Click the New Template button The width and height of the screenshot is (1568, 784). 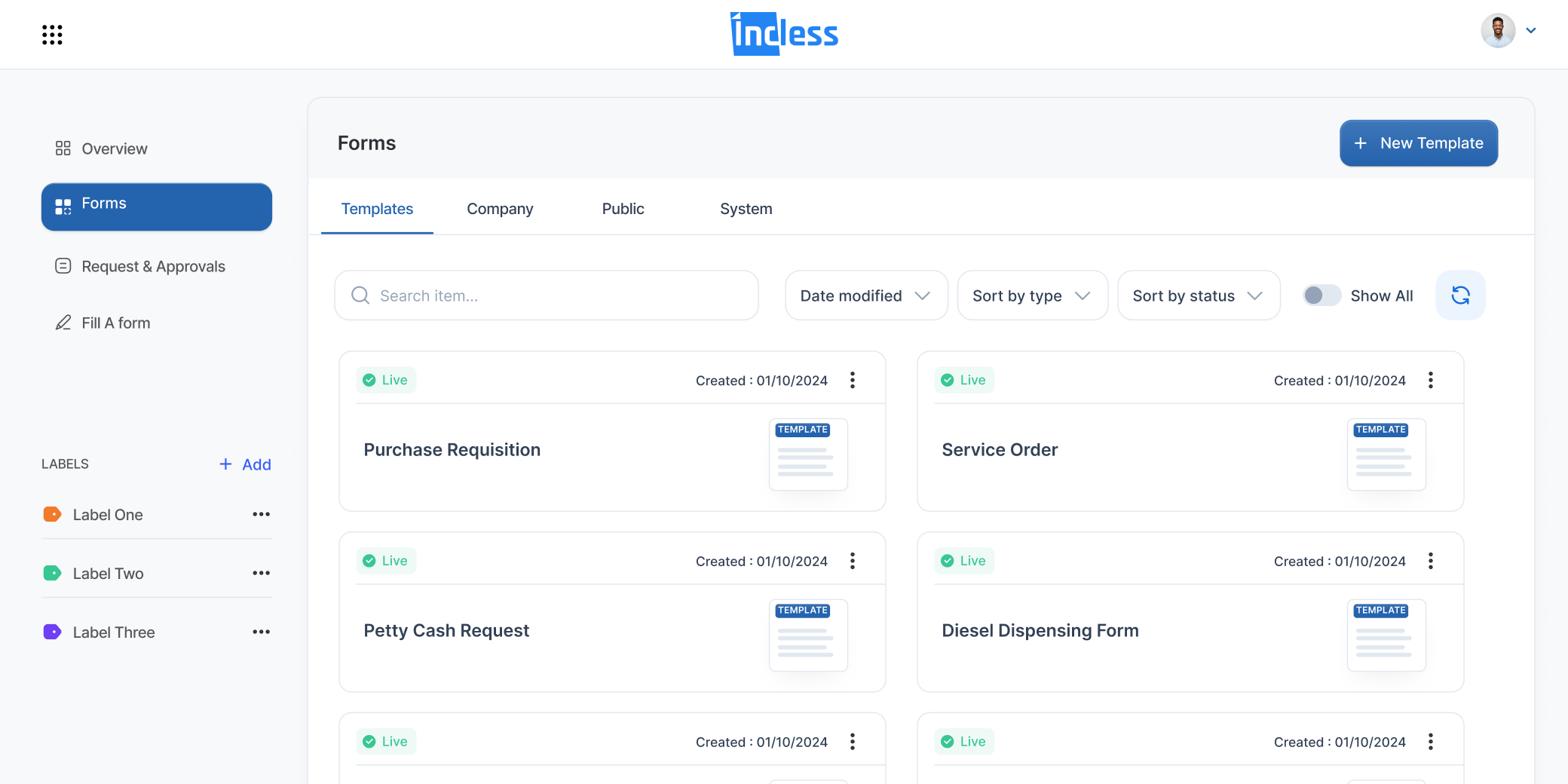click(1418, 143)
